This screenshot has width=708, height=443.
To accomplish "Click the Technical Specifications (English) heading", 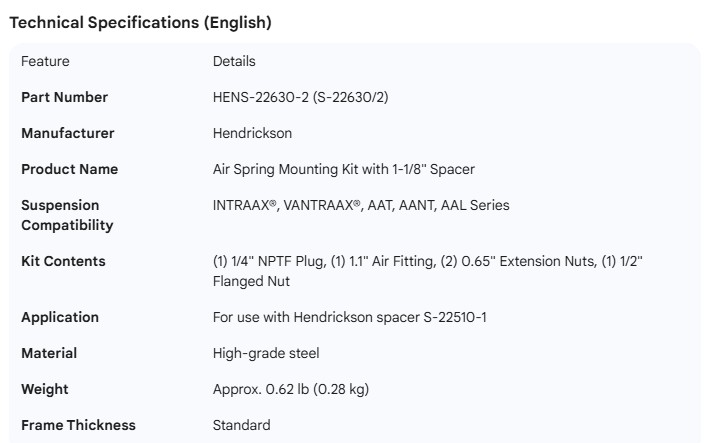I will pyautogui.click(x=140, y=22).
